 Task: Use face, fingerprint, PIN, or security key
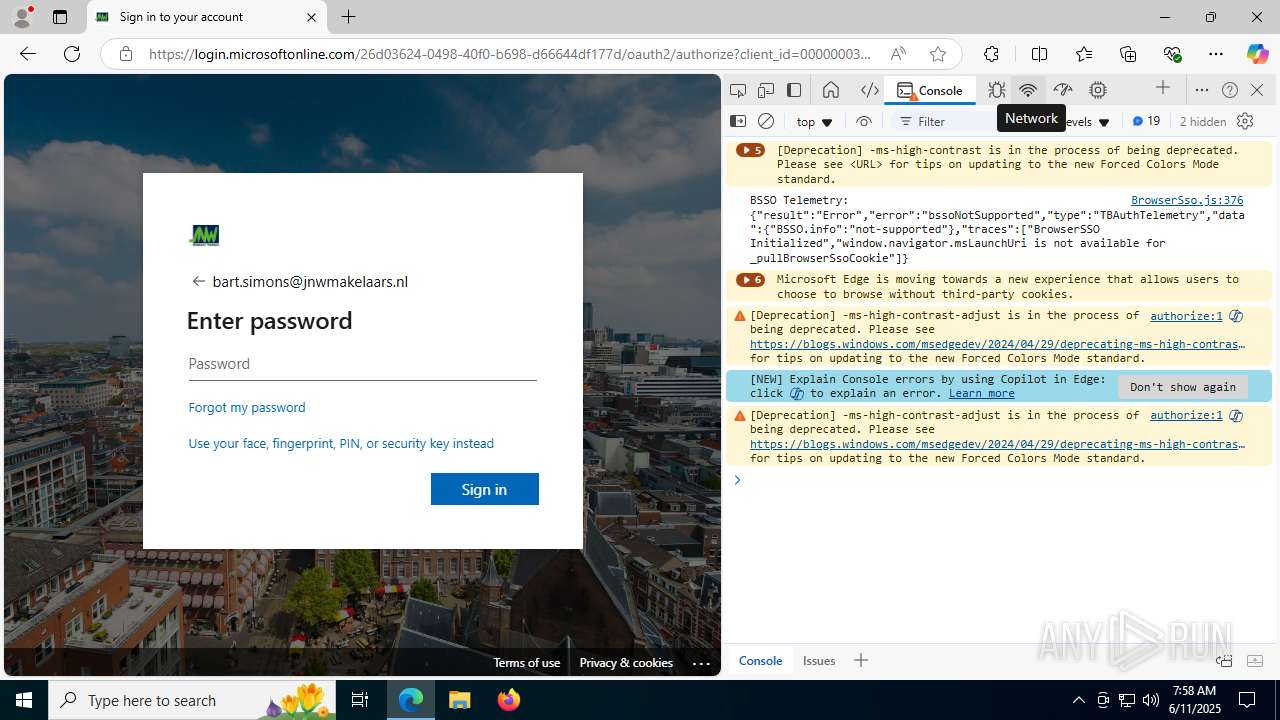341,443
